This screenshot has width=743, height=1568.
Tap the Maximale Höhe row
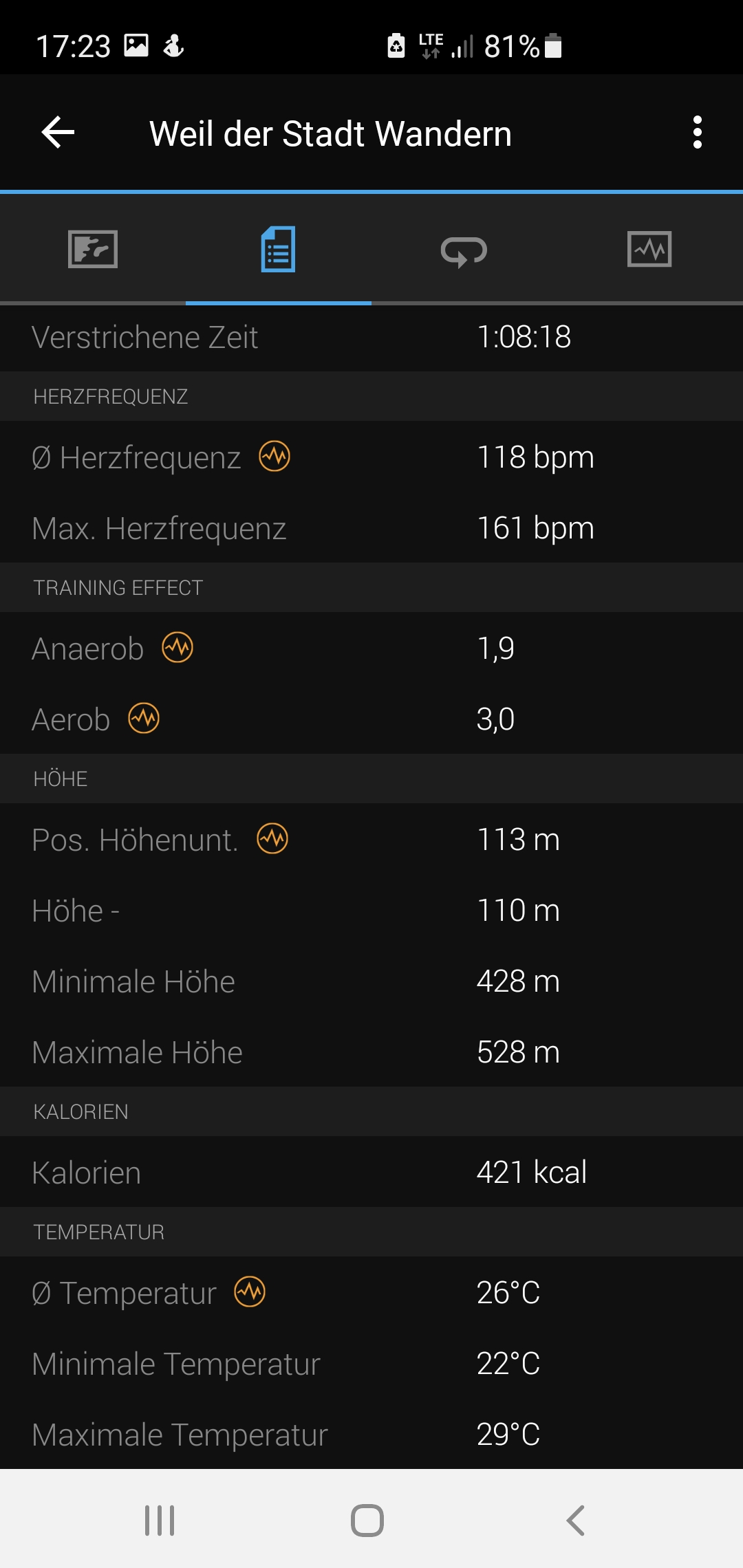pyautogui.click(x=371, y=1052)
